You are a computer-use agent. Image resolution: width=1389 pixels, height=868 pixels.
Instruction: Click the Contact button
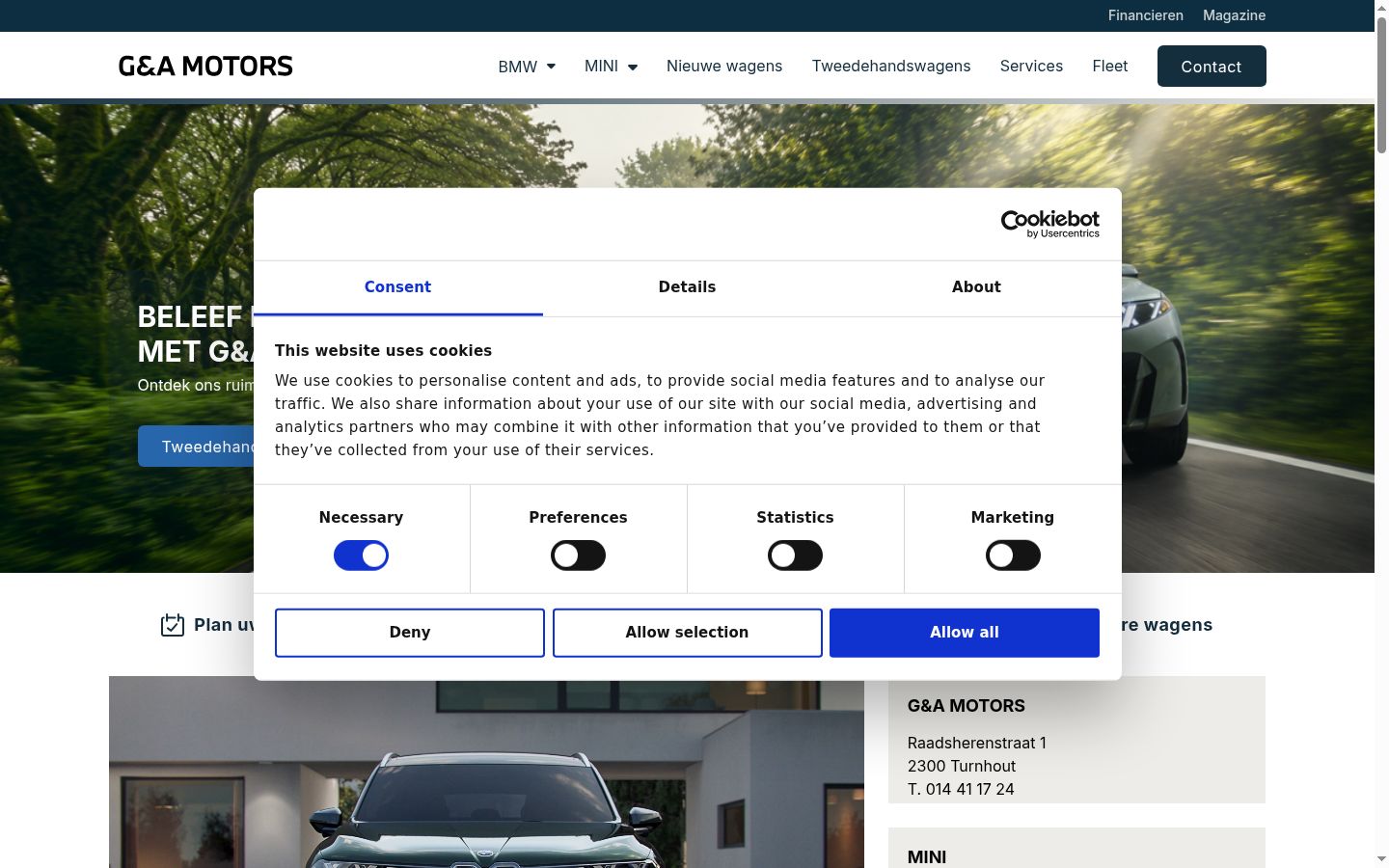(1212, 67)
